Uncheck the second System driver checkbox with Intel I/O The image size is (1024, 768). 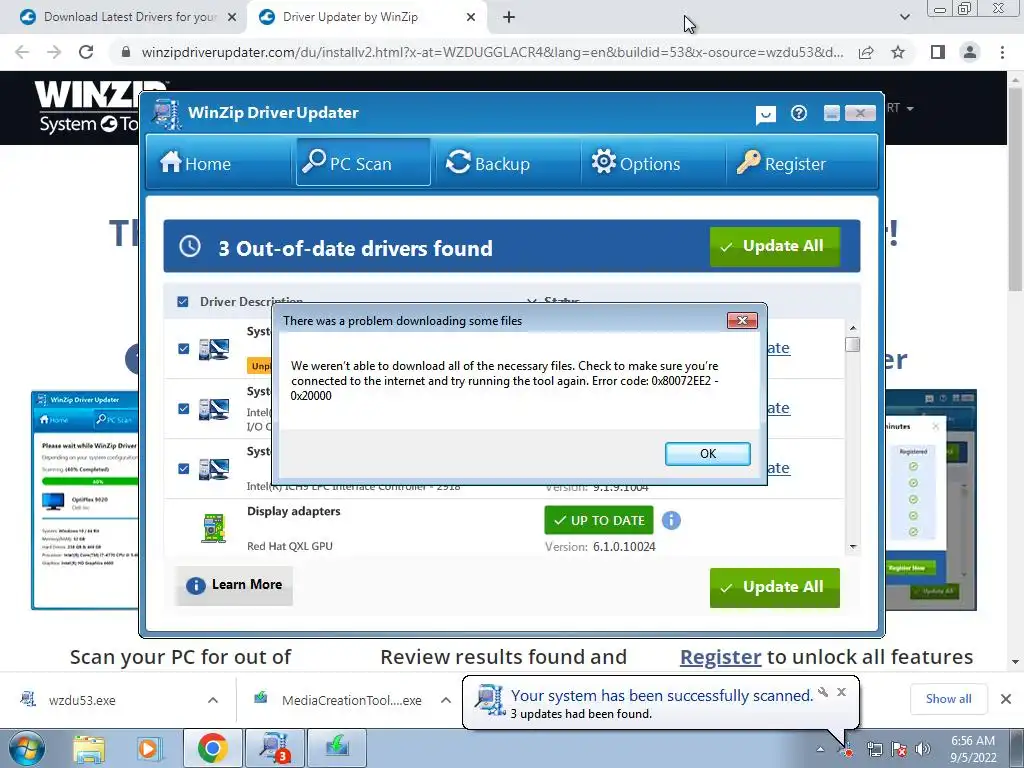point(184,409)
